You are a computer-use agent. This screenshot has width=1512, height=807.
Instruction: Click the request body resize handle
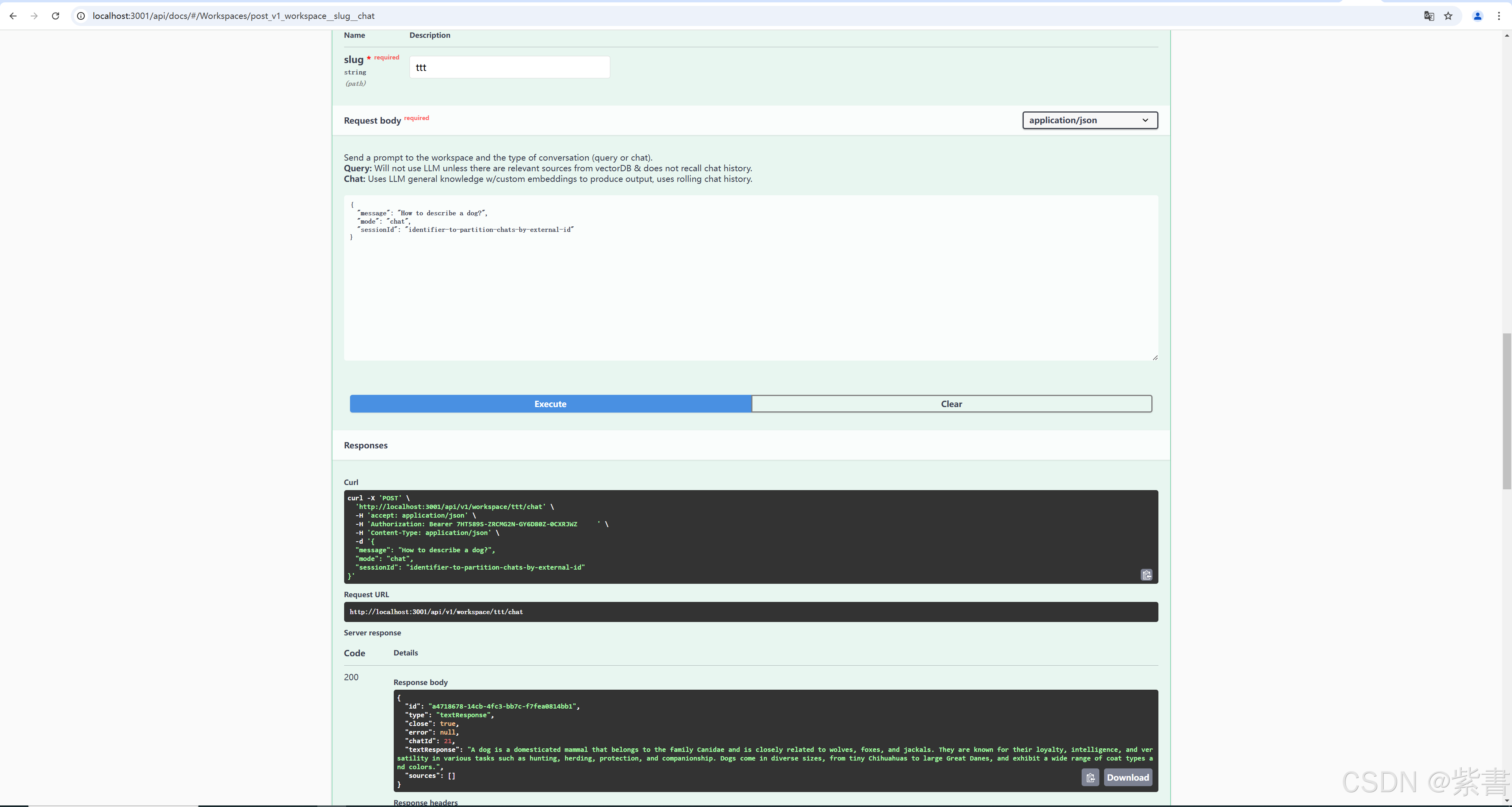tap(1154, 357)
